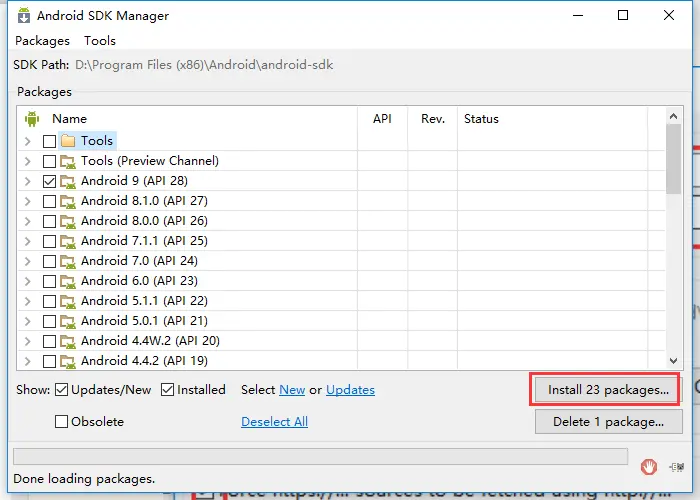Click the Android 7.1.1 (API 25) package icon
700x500 pixels.
point(68,242)
